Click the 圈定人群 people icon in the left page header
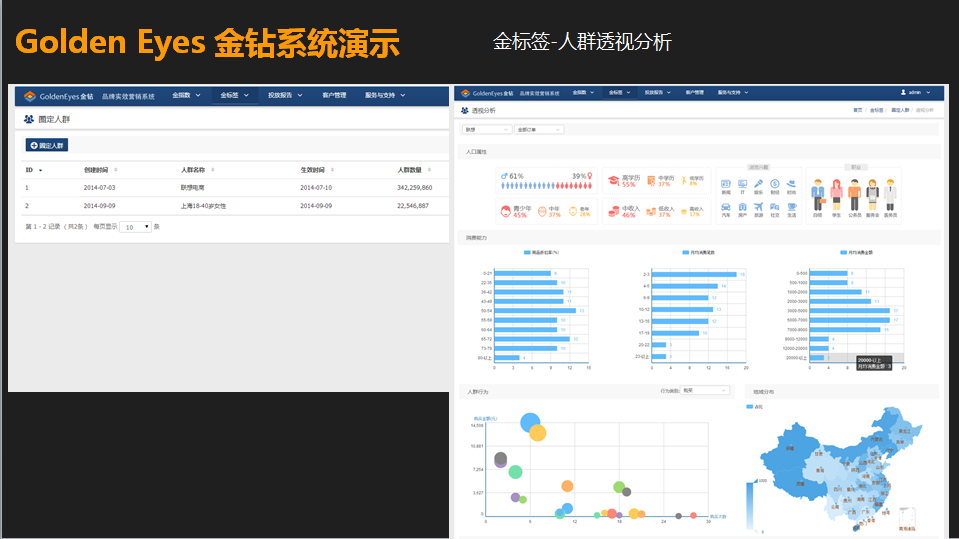The image size is (959, 539). pyautogui.click(x=29, y=119)
